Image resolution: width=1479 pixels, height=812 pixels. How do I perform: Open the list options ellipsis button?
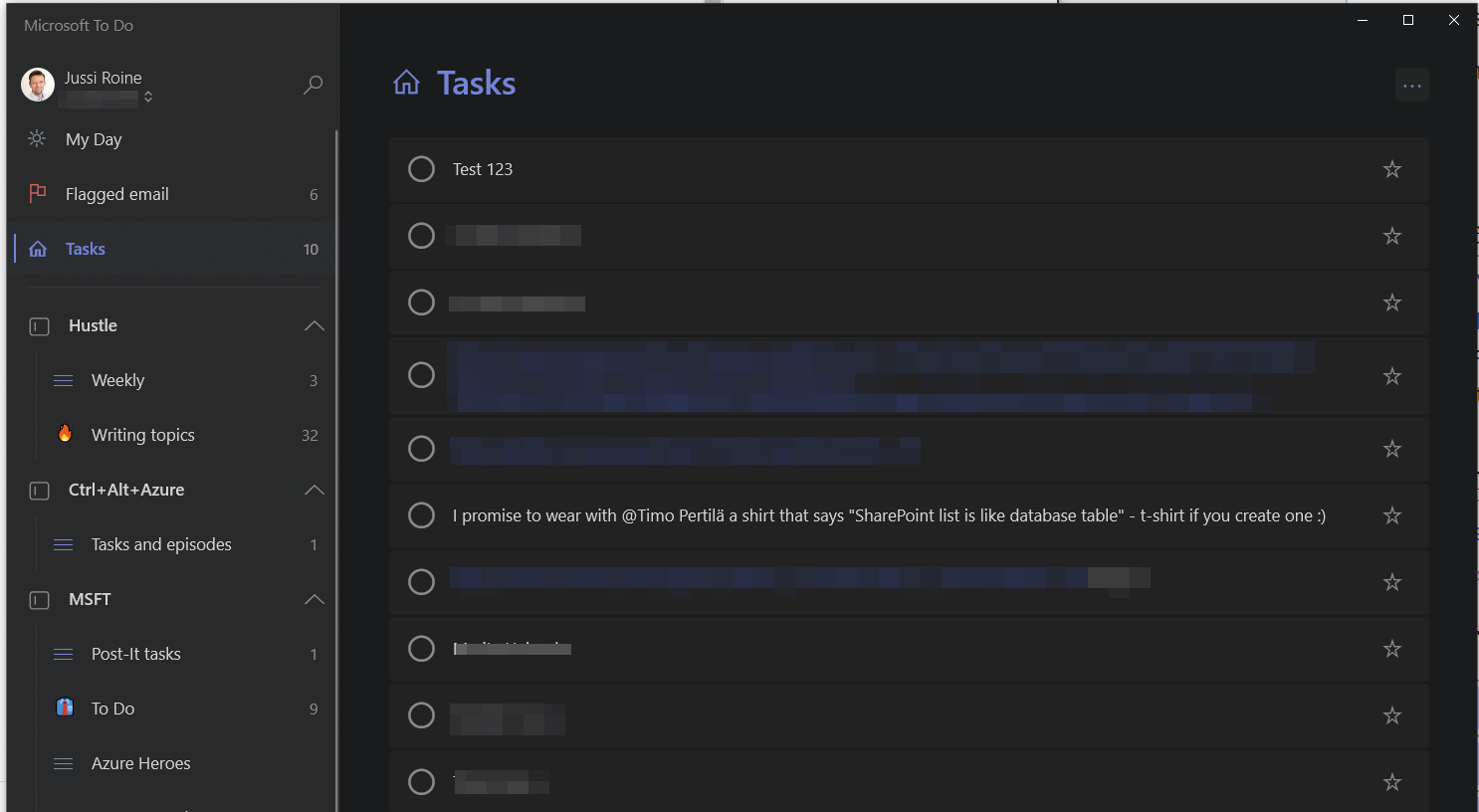tap(1411, 86)
